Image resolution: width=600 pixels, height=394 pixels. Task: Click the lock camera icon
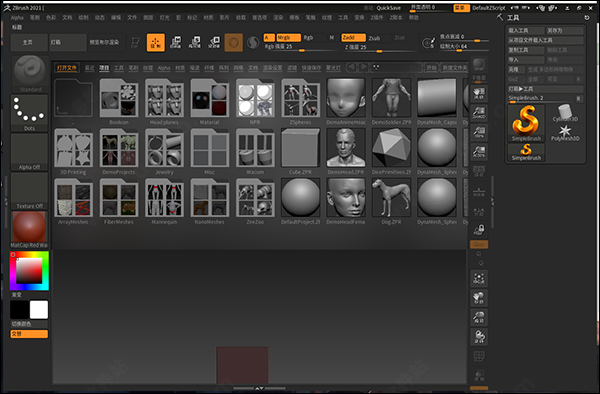[x=479, y=230]
